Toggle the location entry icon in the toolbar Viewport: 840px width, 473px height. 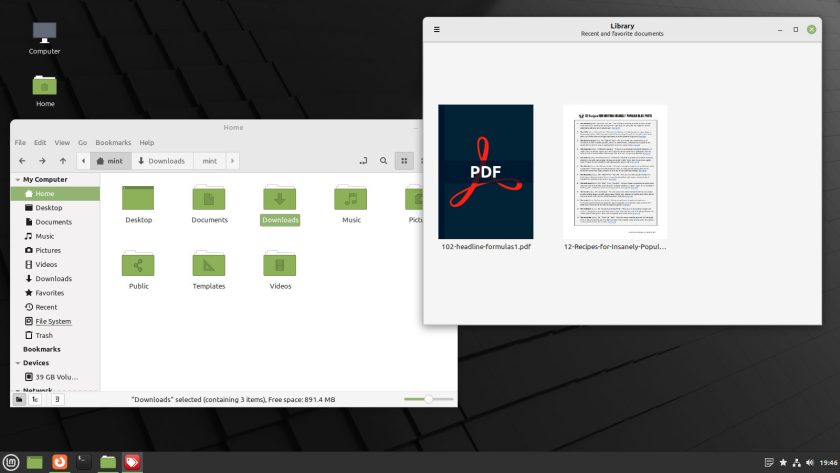(363, 161)
